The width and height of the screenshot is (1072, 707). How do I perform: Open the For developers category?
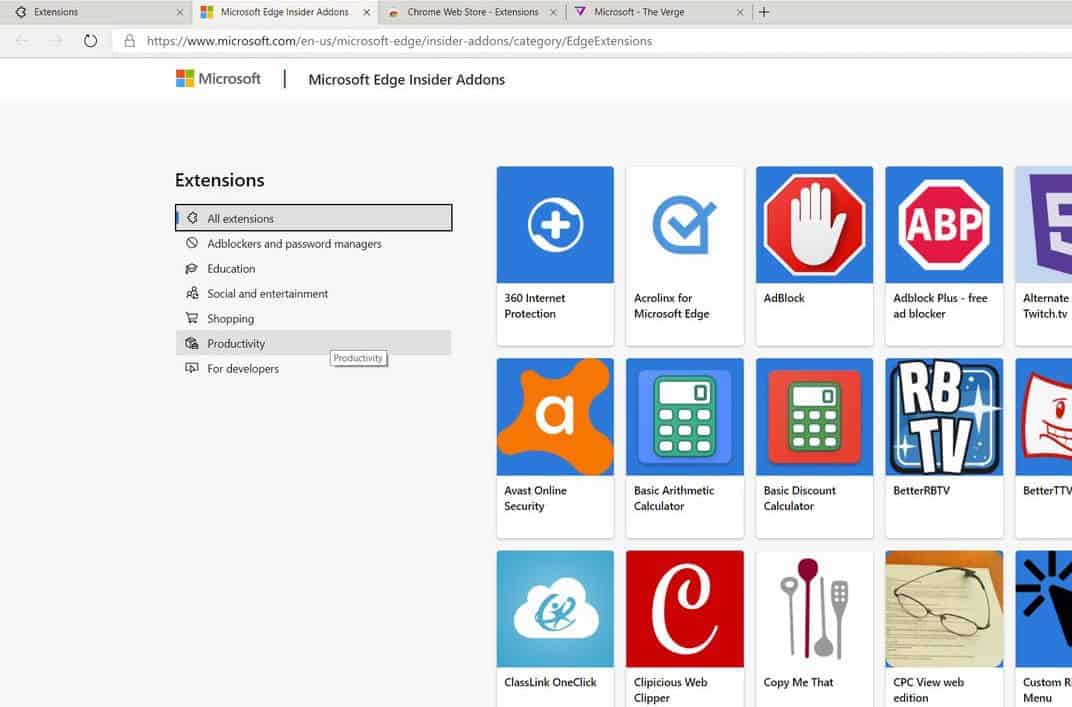[242, 368]
